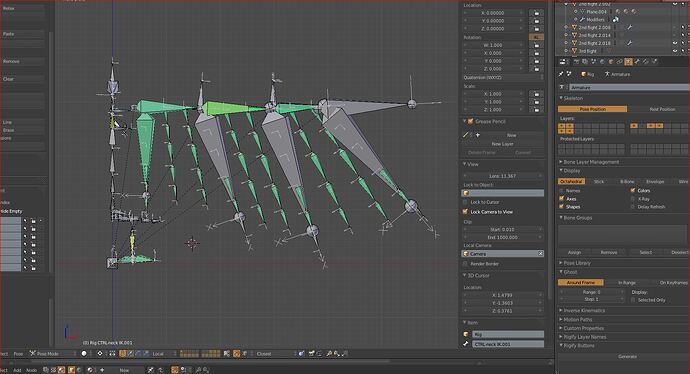
Task: Clear the Local Camera field with X
Action: click(x=540, y=254)
